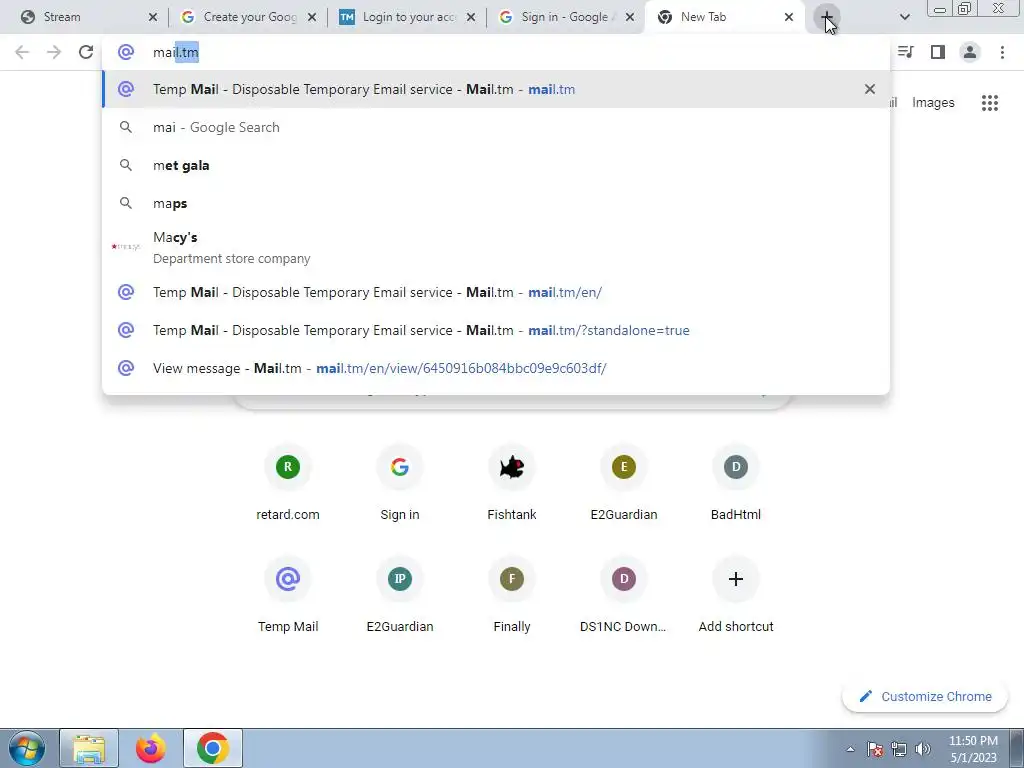Expand the tab search dropdown arrow
Image resolution: width=1024 pixels, height=768 pixels.
pos(904,18)
